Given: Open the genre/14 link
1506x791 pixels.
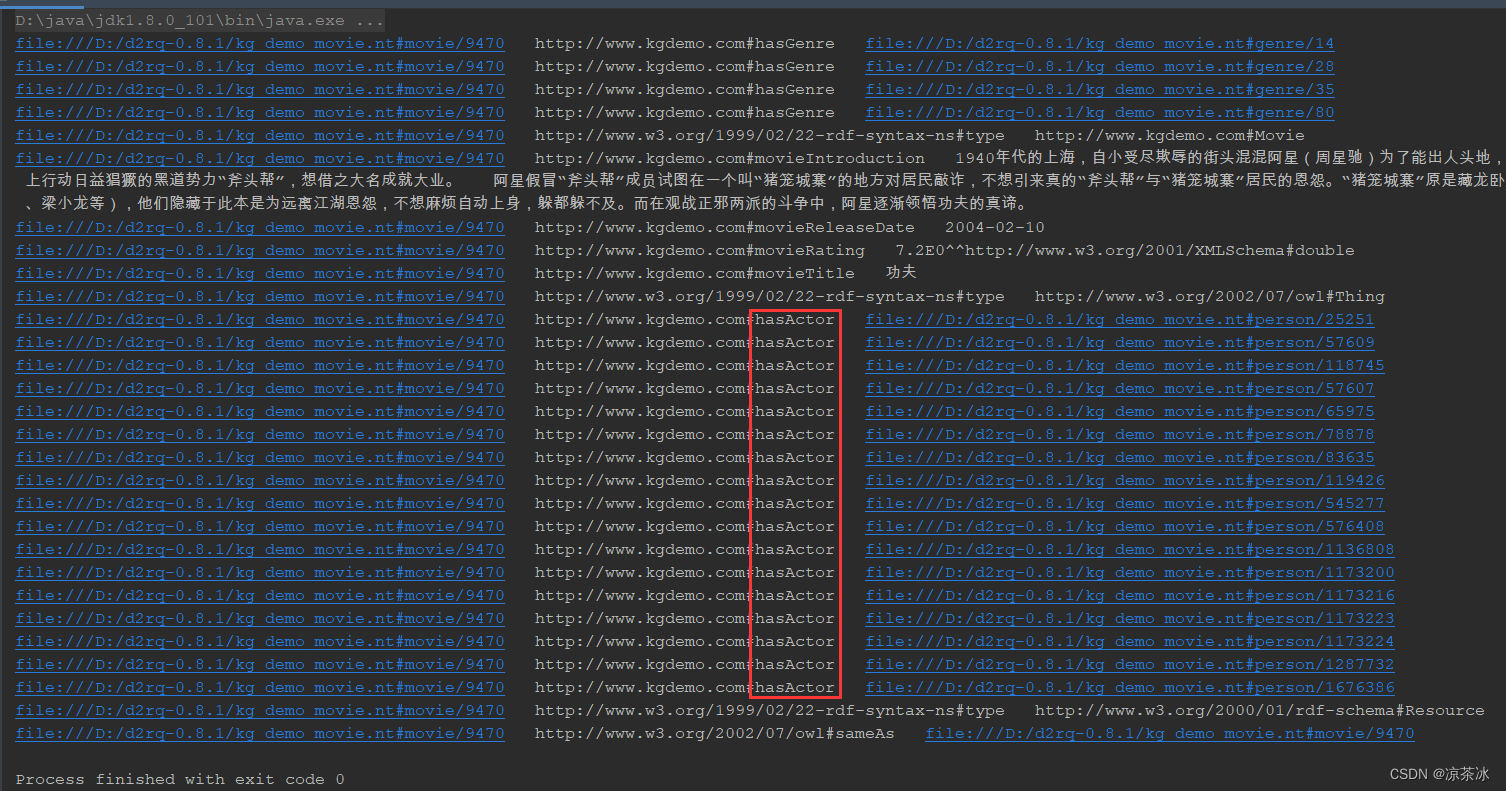Looking at the screenshot, I should [1099, 43].
